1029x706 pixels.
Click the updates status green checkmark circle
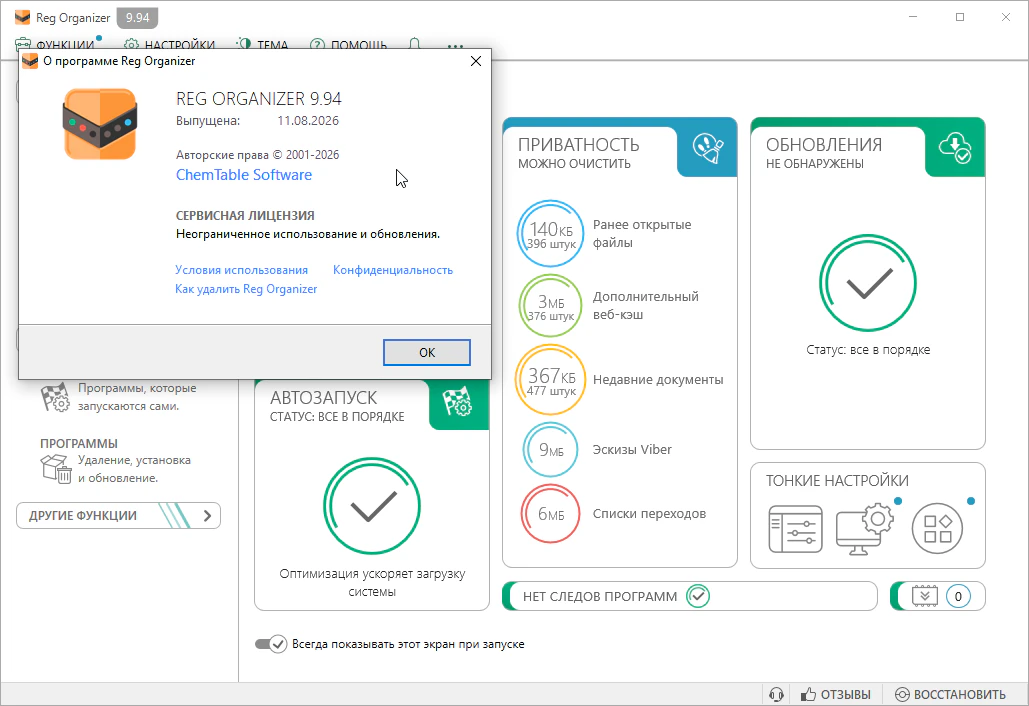pyautogui.click(x=868, y=283)
